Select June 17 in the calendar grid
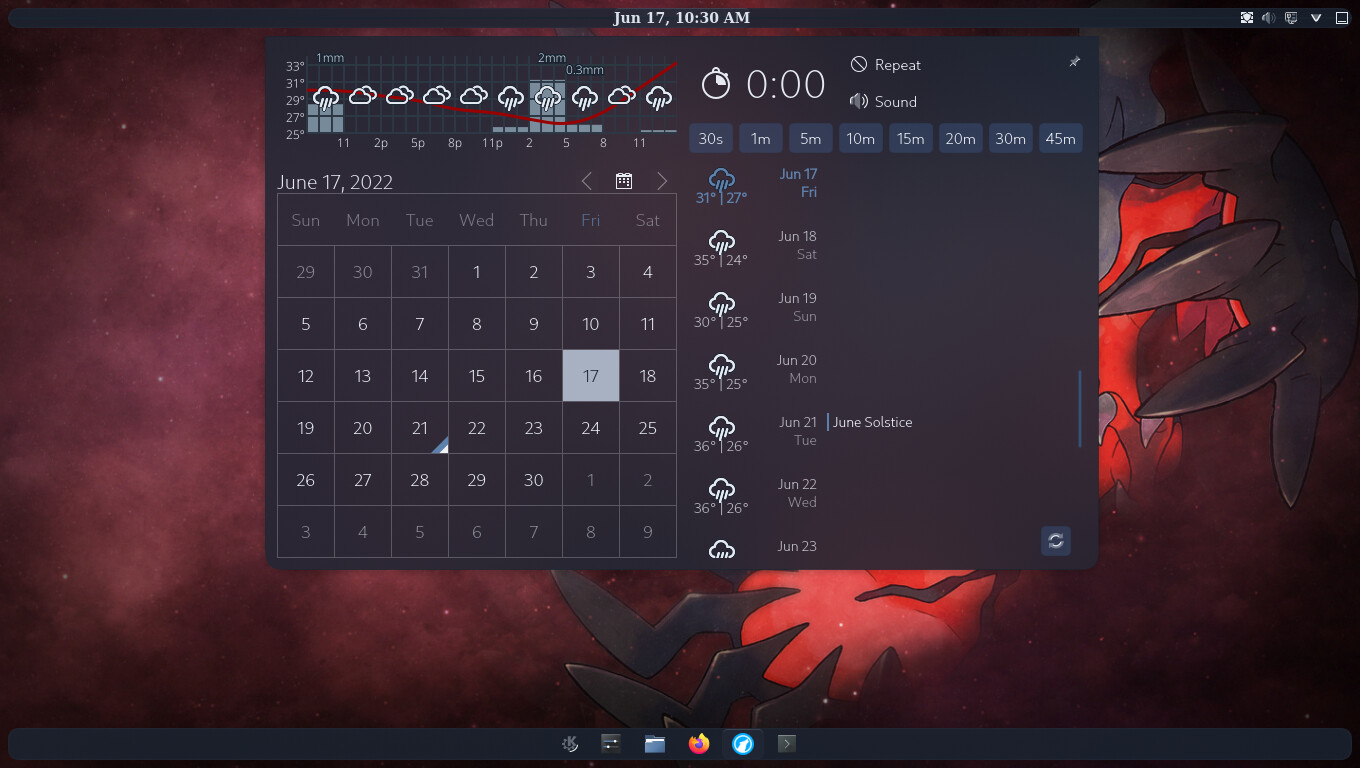Image resolution: width=1360 pixels, height=768 pixels. (591, 376)
